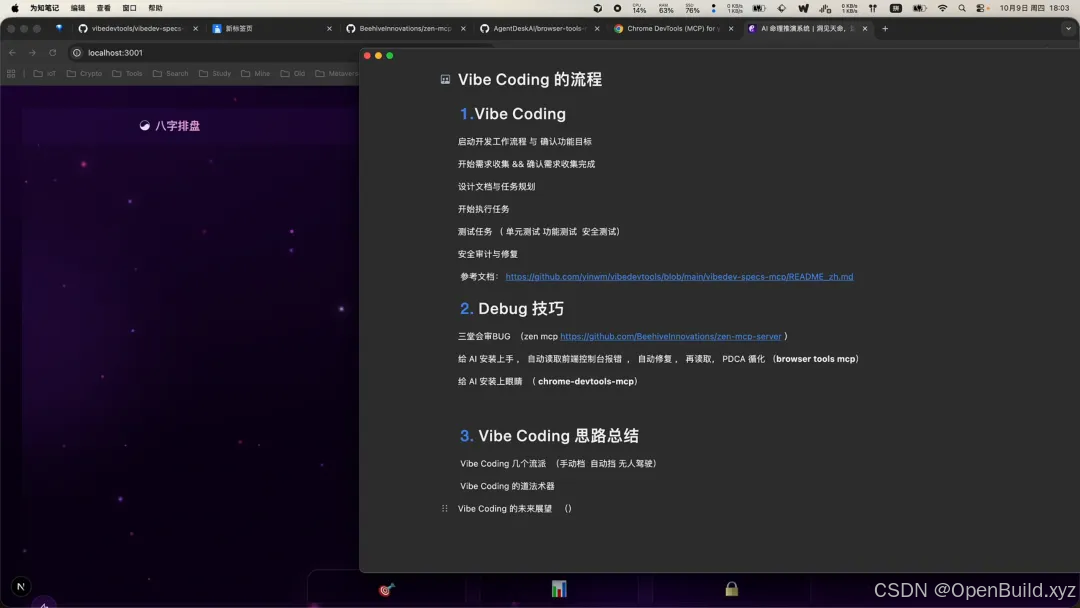Open the Tools bookmarks folder

127,74
